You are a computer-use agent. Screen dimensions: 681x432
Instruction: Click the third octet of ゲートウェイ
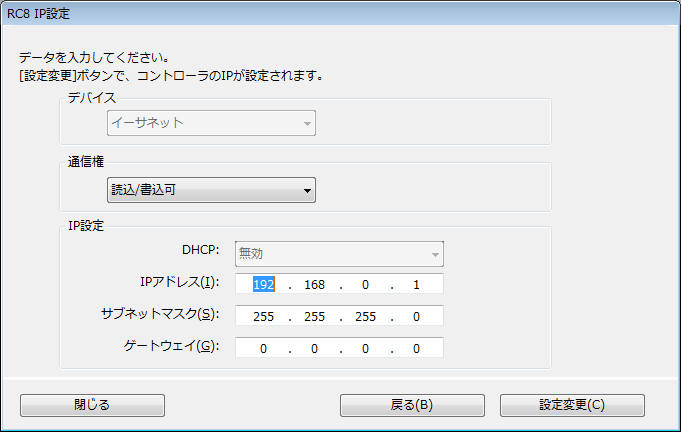click(364, 349)
